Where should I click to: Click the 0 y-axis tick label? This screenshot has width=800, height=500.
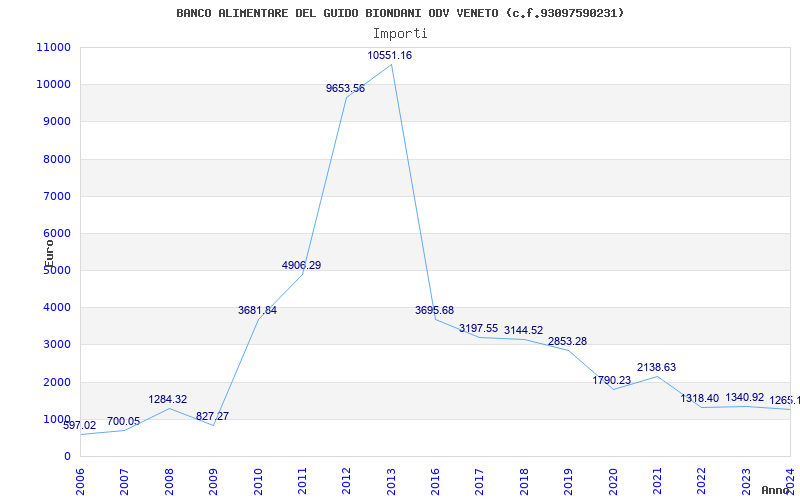coord(67,457)
